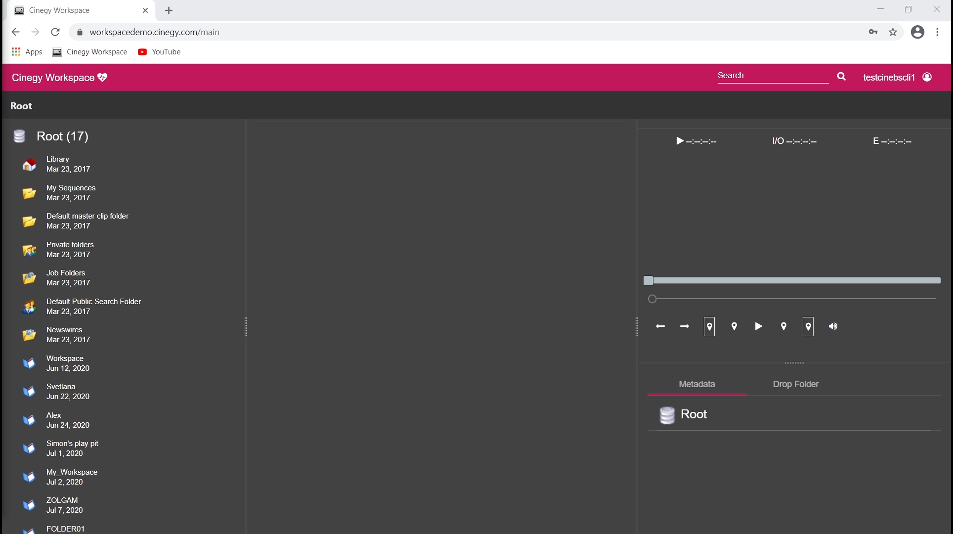Viewport: 953px width, 534px height.
Task: Open the Chrome three-dot menu
Action: [937, 32]
